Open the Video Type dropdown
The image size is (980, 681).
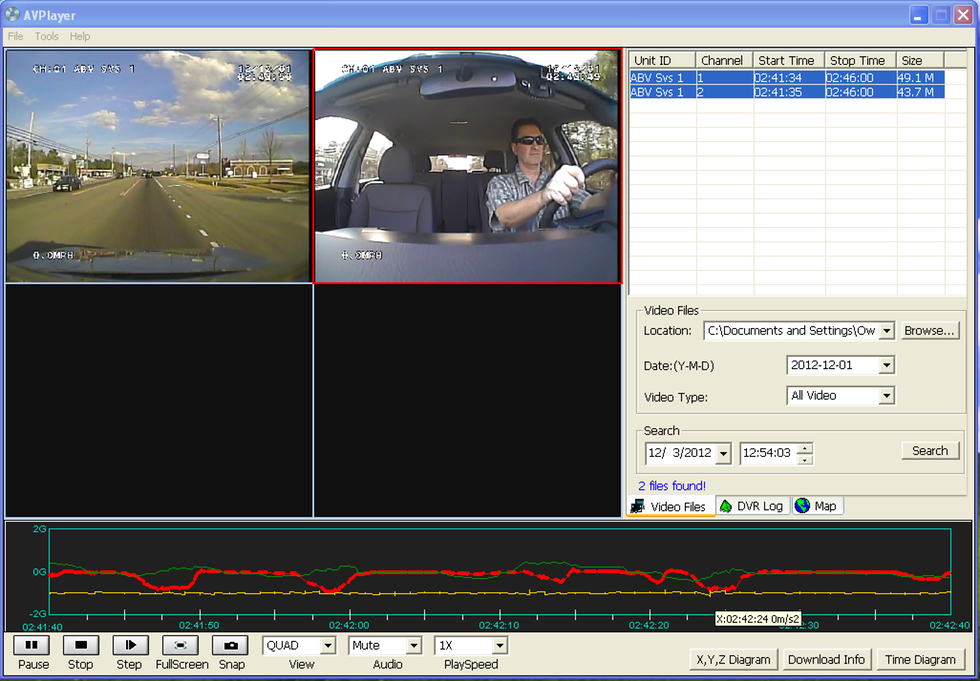[x=885, y=396]
